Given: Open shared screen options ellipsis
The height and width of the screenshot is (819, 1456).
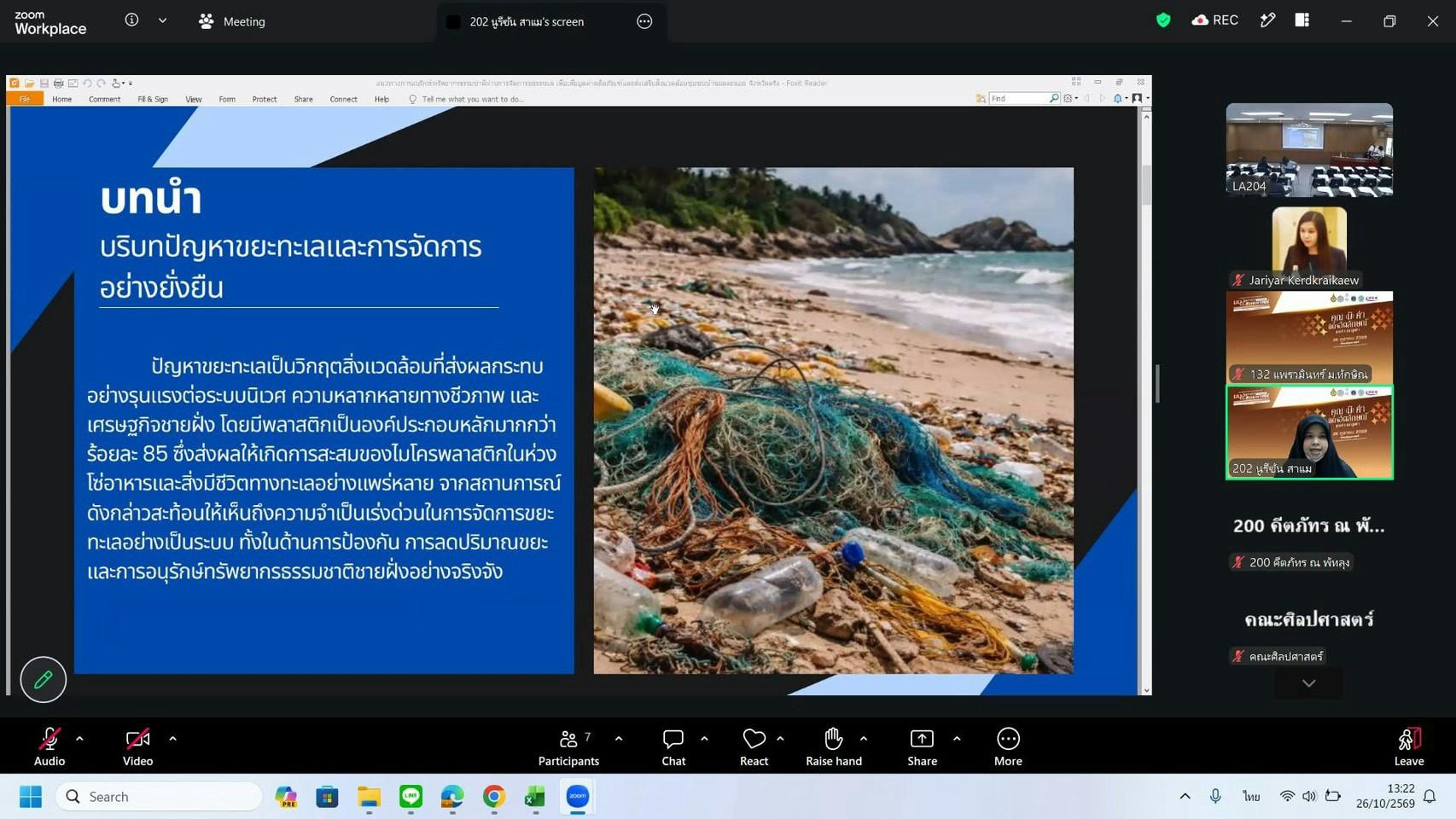Looking at the screenshot, I should pyautogui.click(x=644, y=21).
